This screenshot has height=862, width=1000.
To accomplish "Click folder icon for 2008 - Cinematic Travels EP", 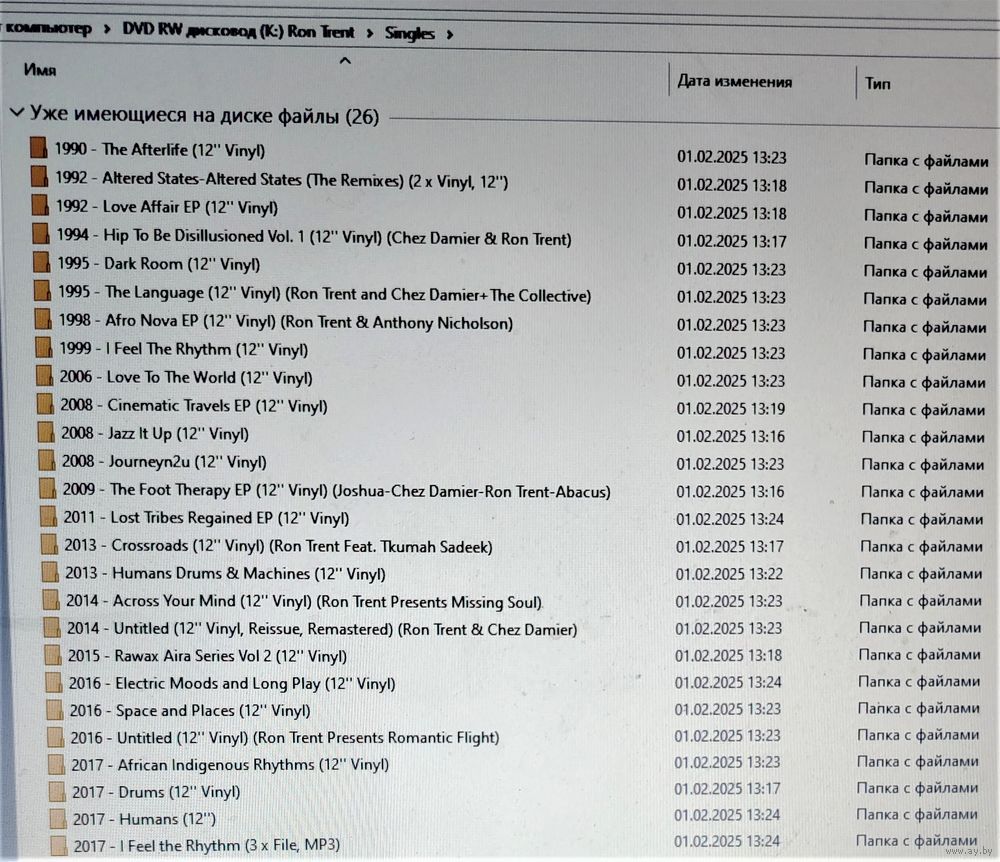I will 45,404.
